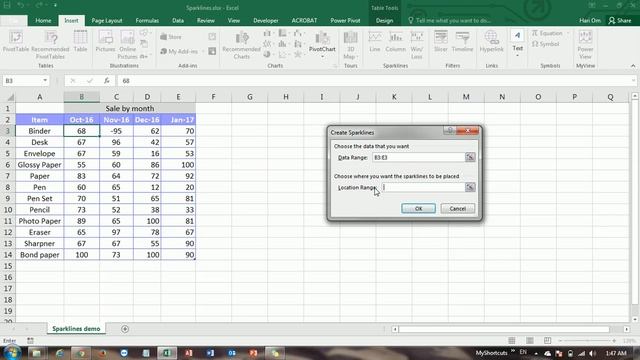Select cell containing -95

click(116, 131)
